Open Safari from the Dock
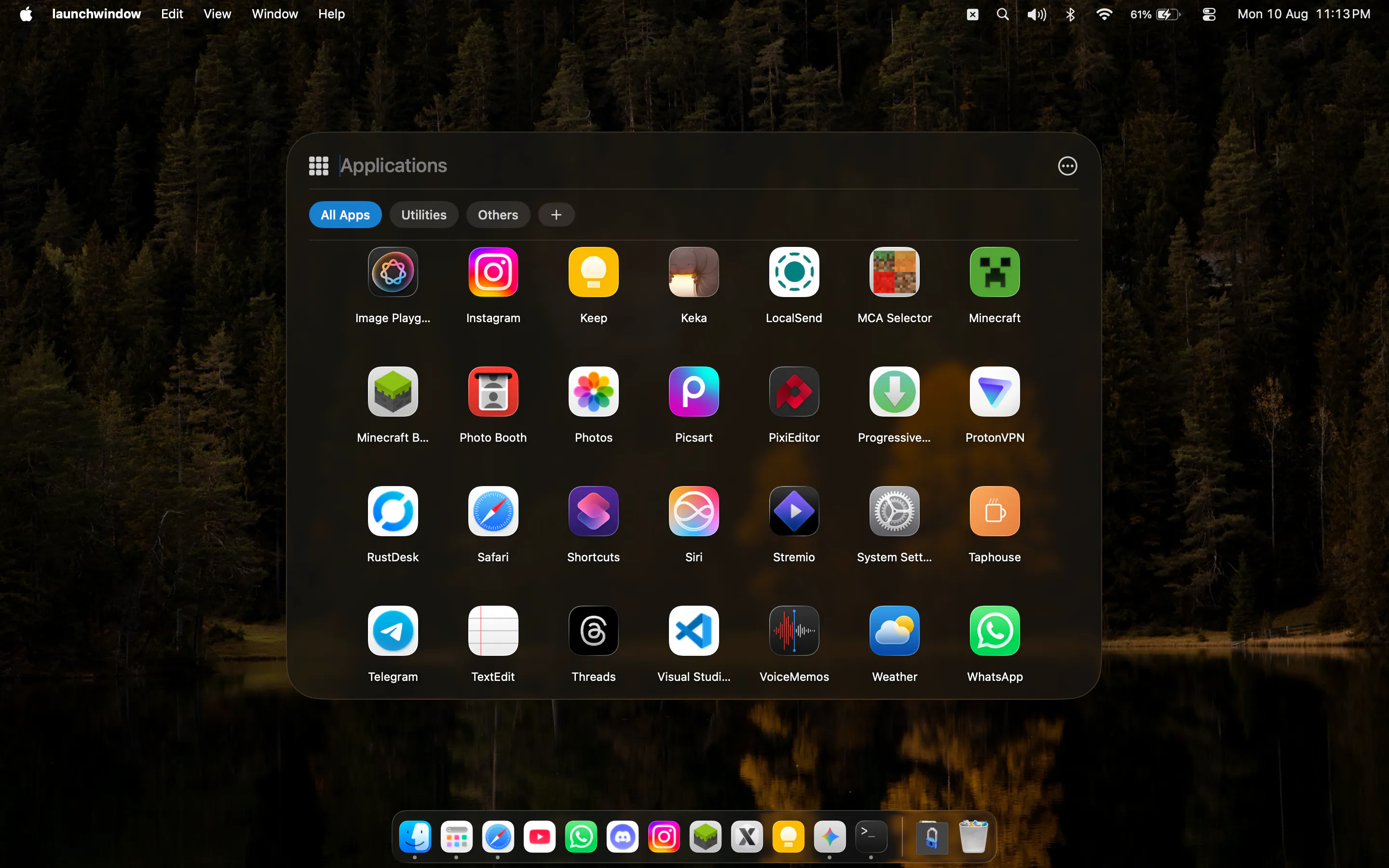Screen dimensions: 1389x868 pos(498,837)
